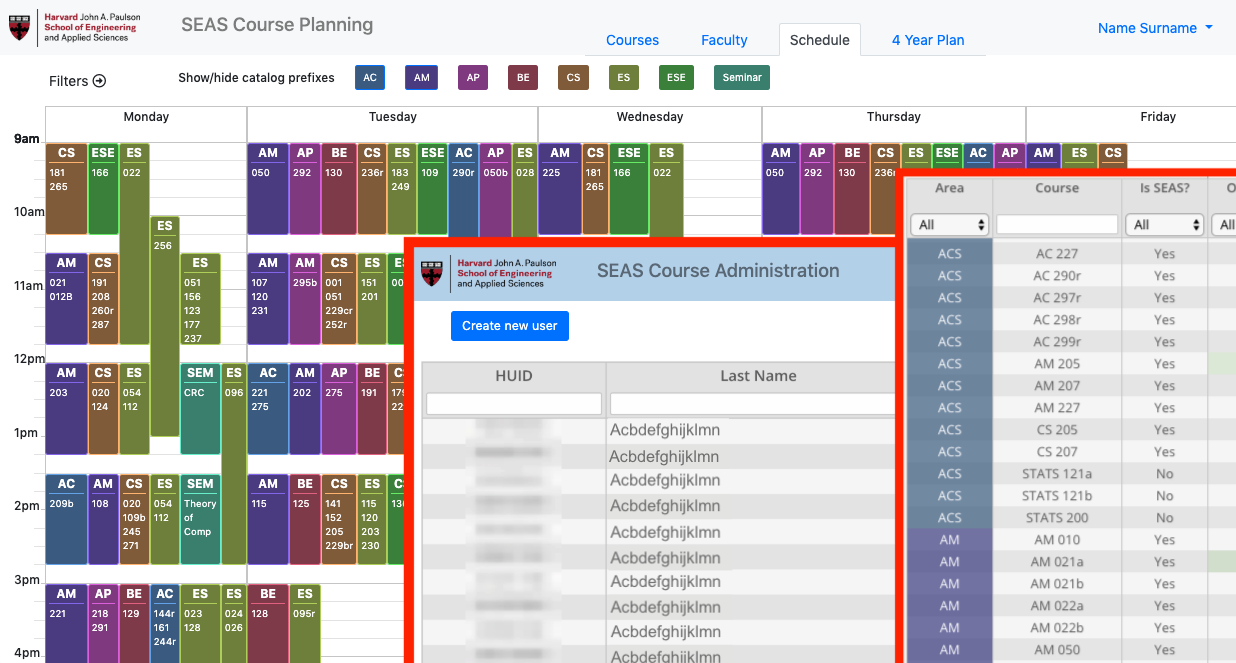The width and height of the screenshot is (1236, 663).
Task: Click the Course column filter input
Action: click(1057, 225)
